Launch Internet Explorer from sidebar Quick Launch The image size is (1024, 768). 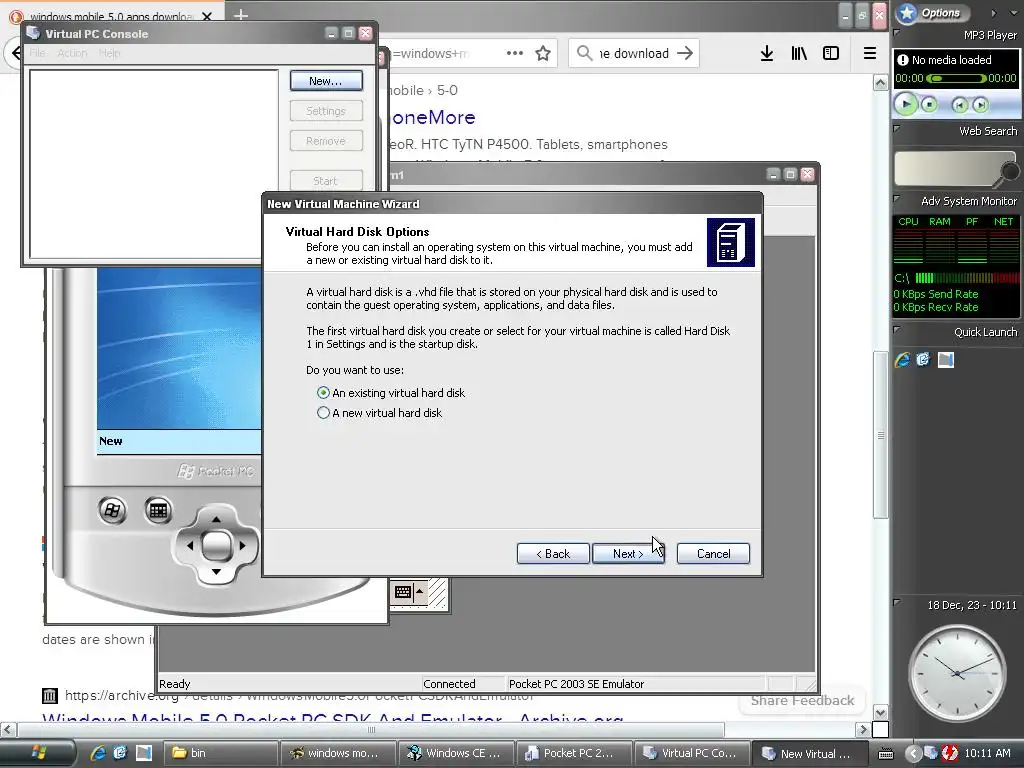tap(903, 359)
